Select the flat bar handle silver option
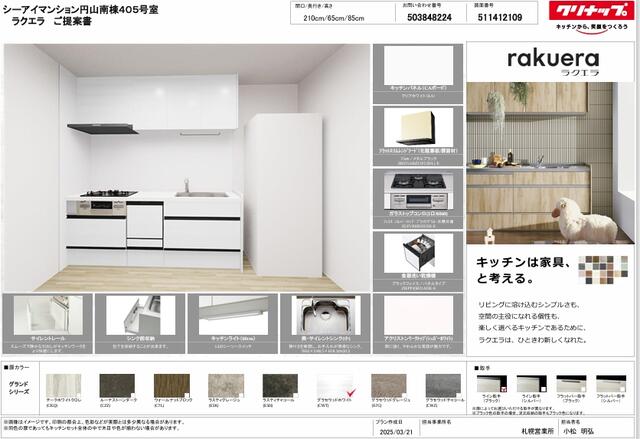This screenshot has height=439, width=640. 611,384
